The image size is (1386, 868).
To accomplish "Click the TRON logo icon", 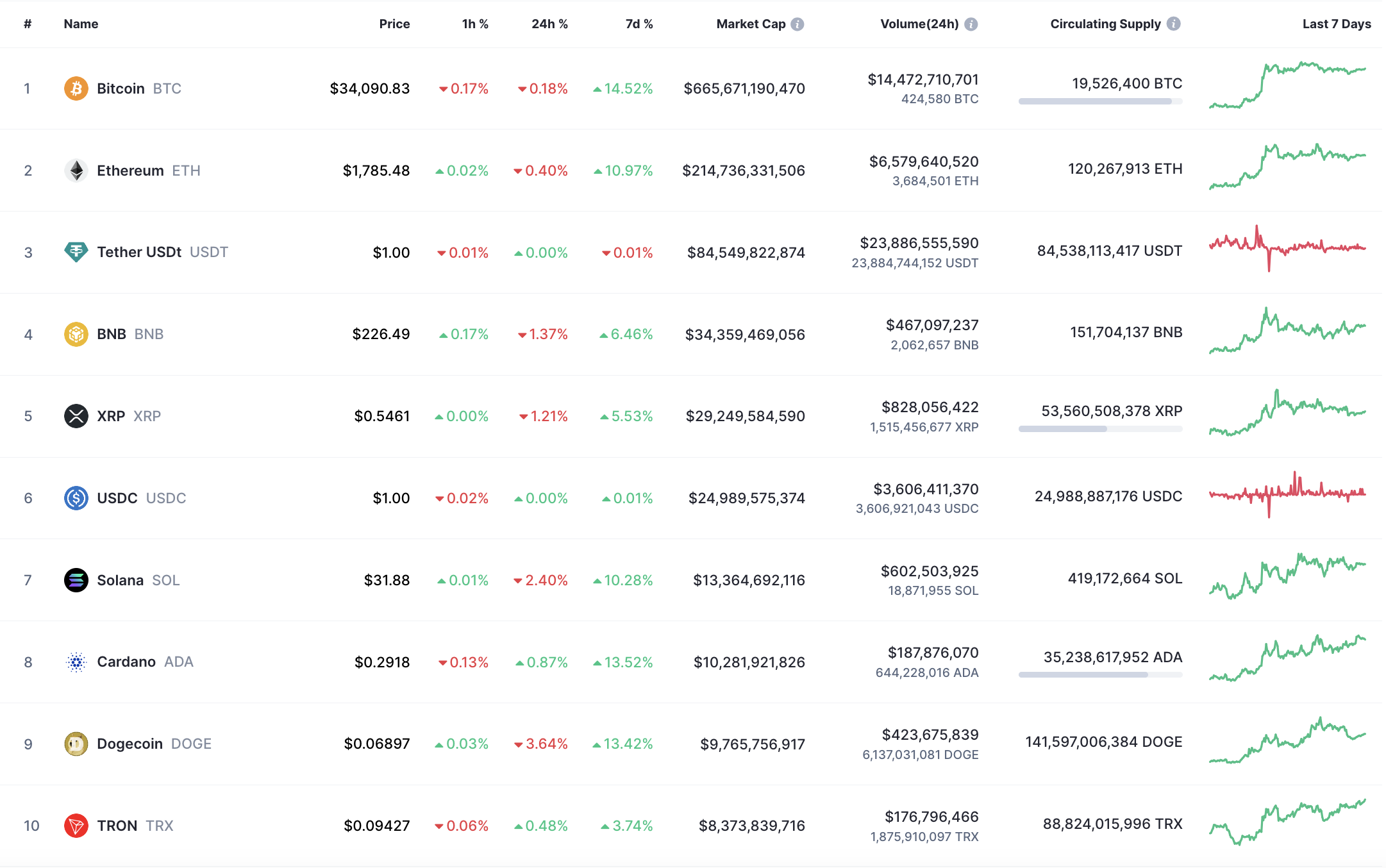I will [x=76, y=826].
